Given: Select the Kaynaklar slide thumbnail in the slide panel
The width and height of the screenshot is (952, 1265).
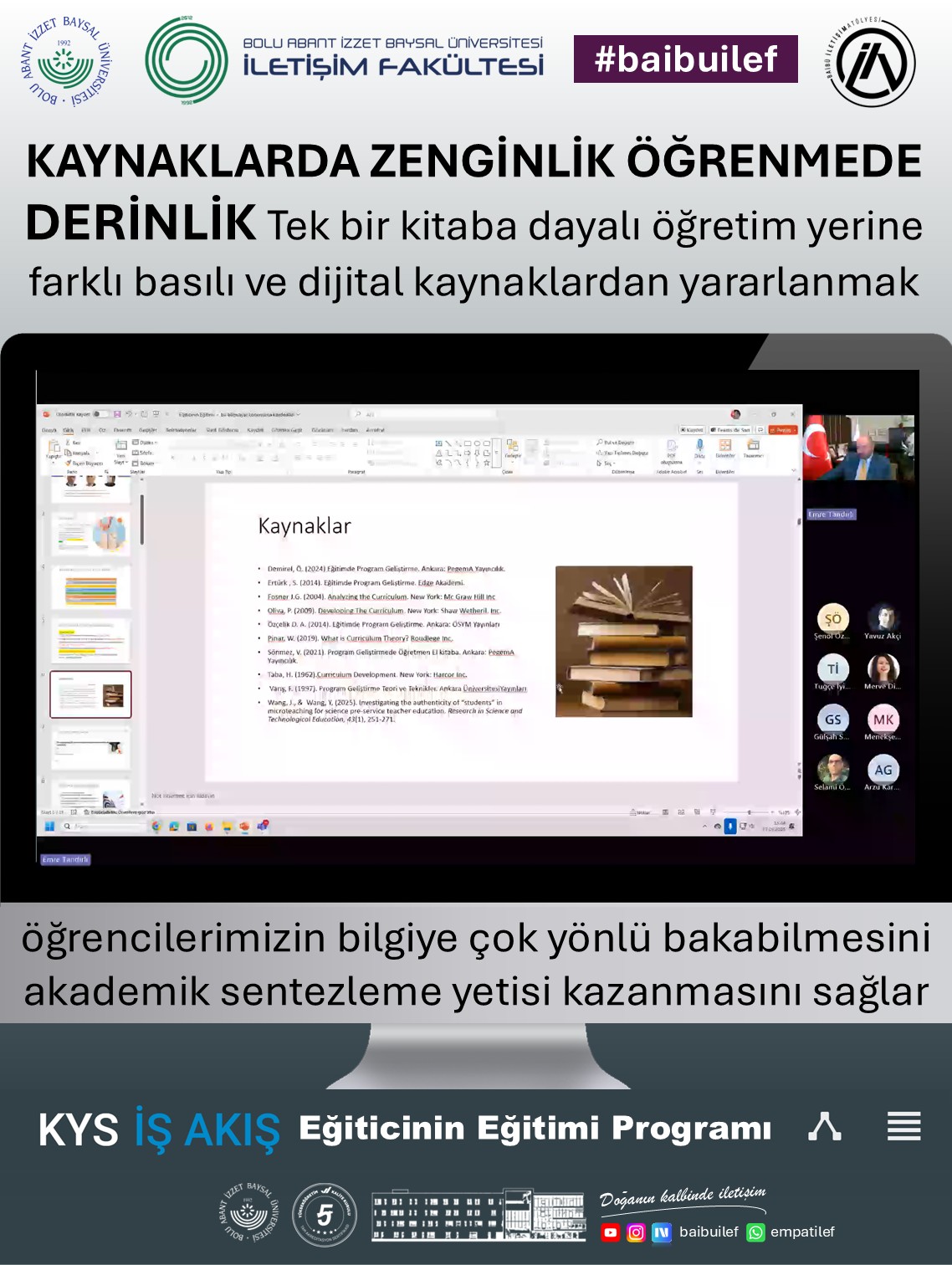Looking at the screenshot, I should [90, 694].
